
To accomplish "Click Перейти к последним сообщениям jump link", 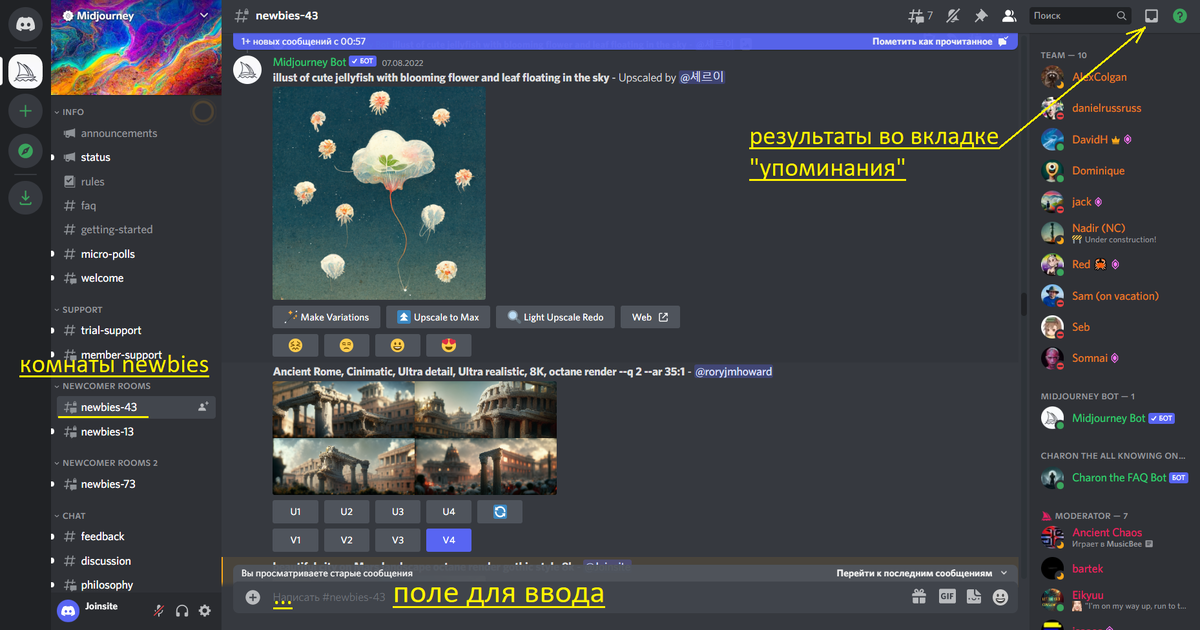I will [x=922, y=574].
